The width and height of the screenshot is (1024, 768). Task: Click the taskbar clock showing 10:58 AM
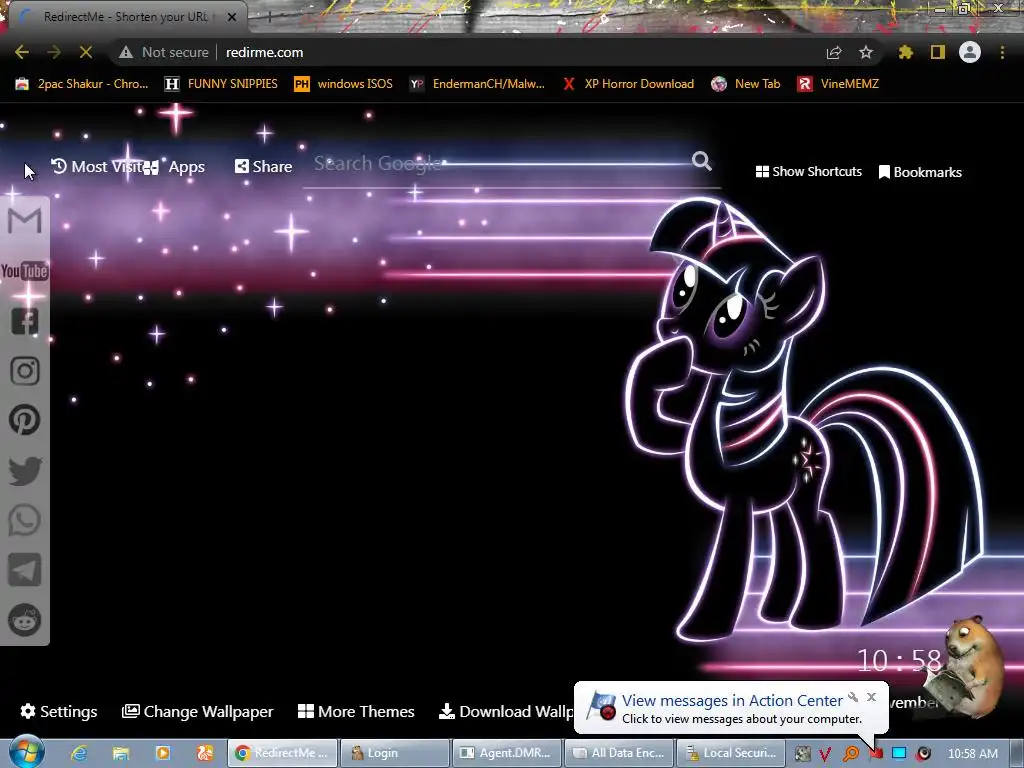(972, 754)
